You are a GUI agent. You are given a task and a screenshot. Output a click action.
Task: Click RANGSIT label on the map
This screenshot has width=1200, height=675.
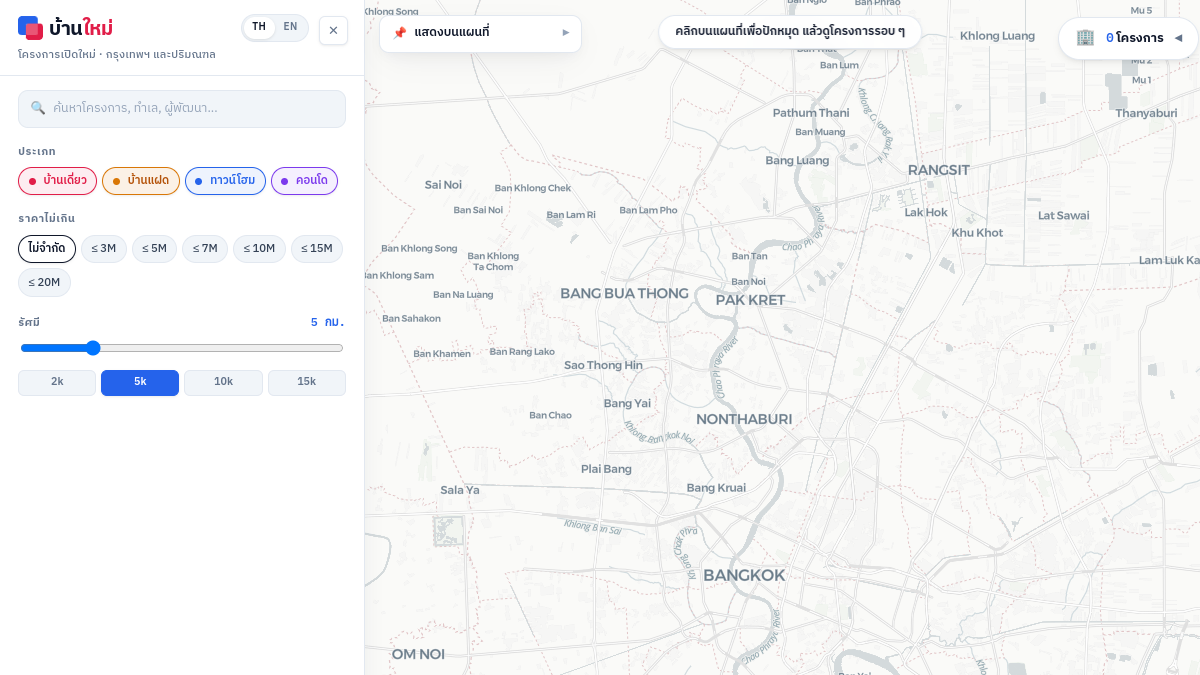pos(938,170)
